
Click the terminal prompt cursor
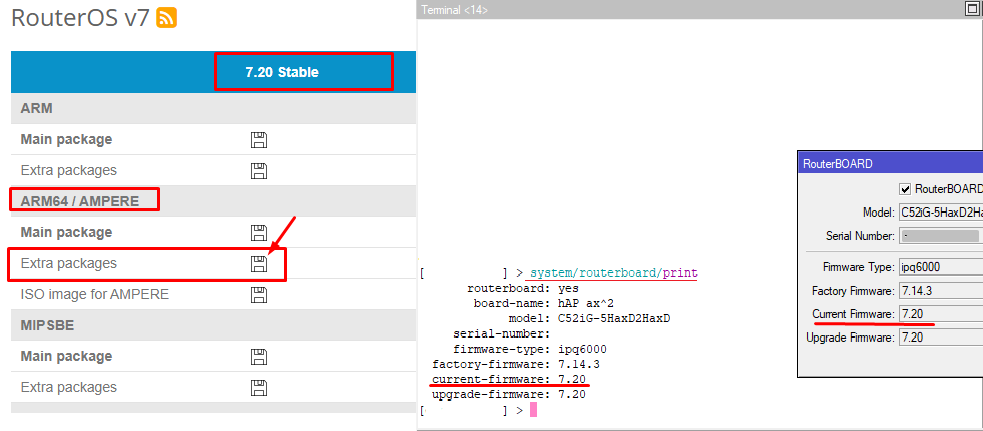click(x=534, y=410)
